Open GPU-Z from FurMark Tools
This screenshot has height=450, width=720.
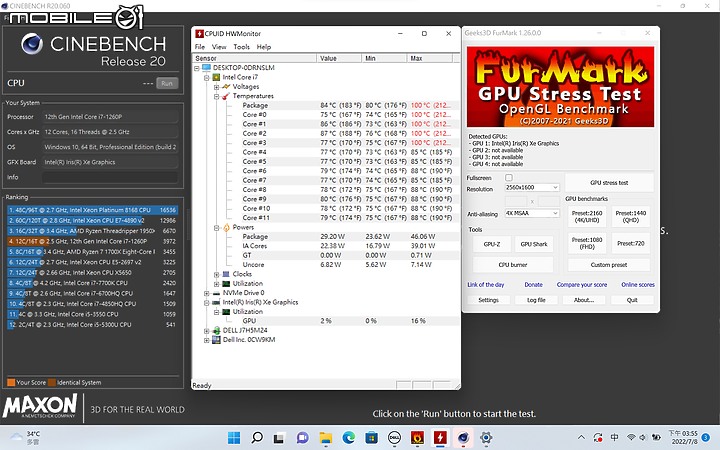(492, 244)
